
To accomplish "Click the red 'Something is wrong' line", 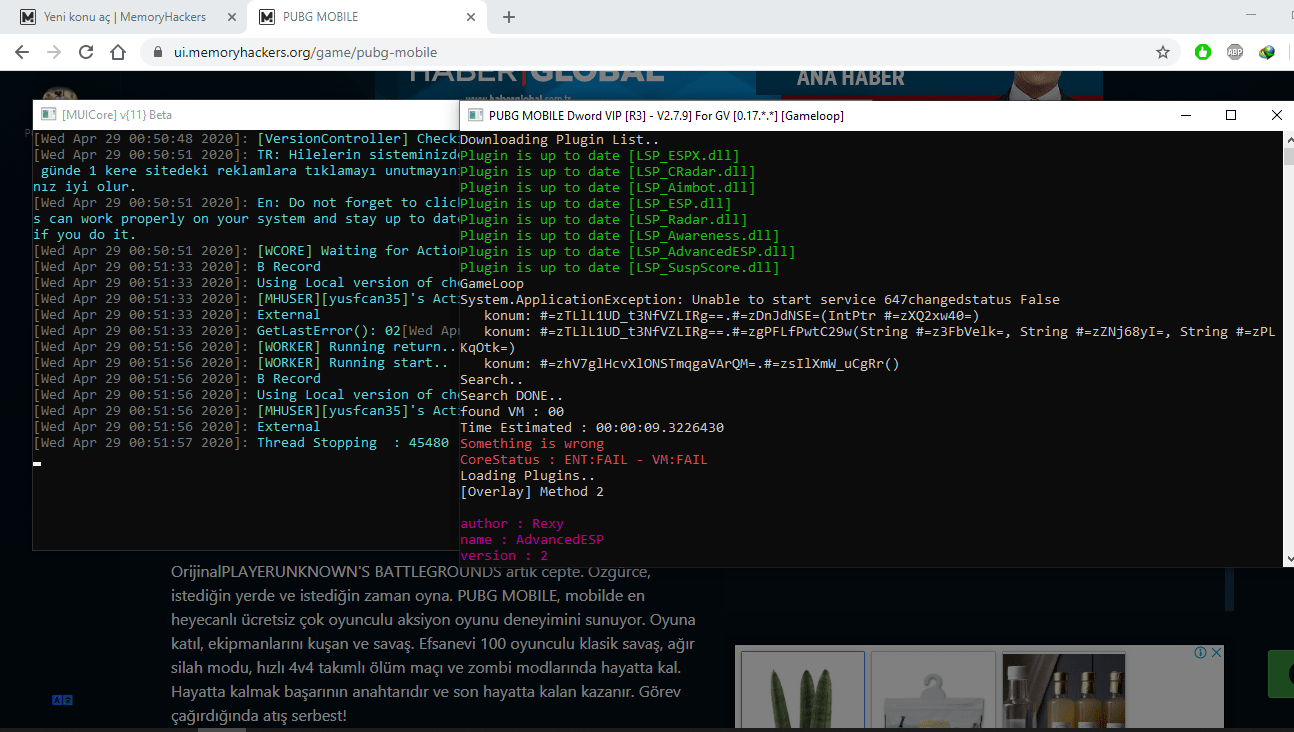I will (532, 443).
